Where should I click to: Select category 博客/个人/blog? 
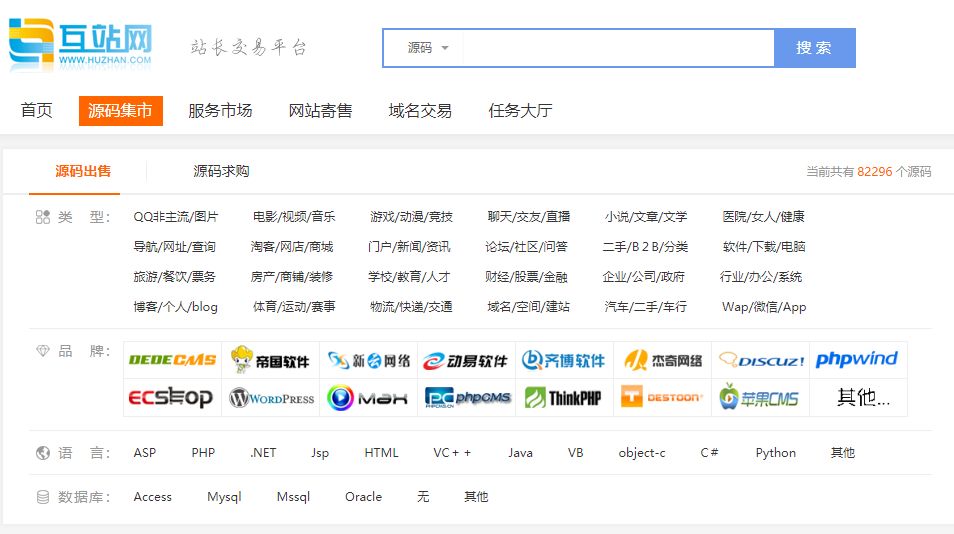click(176, 307)
